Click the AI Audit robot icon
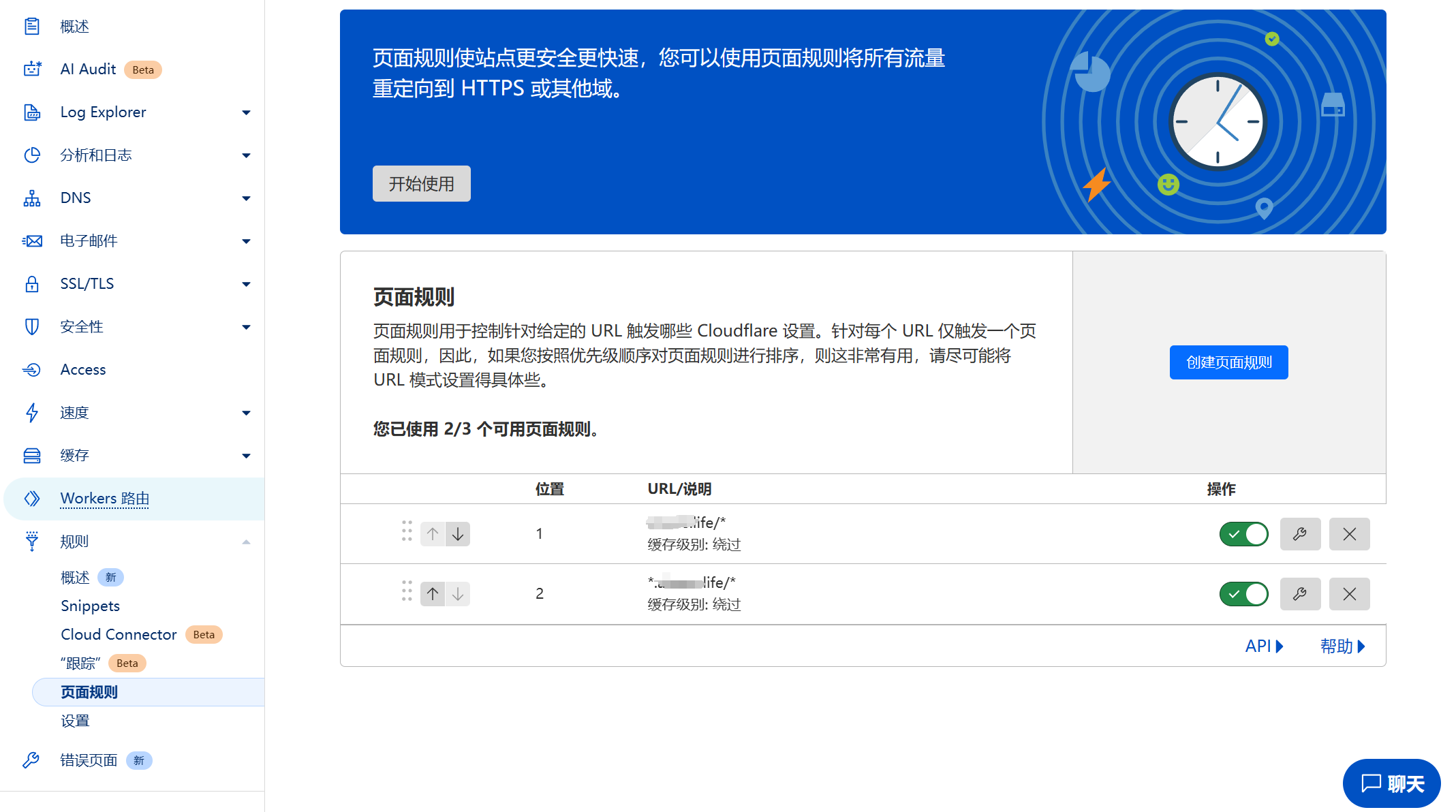 pyautogui.click(x=32, y=69)
